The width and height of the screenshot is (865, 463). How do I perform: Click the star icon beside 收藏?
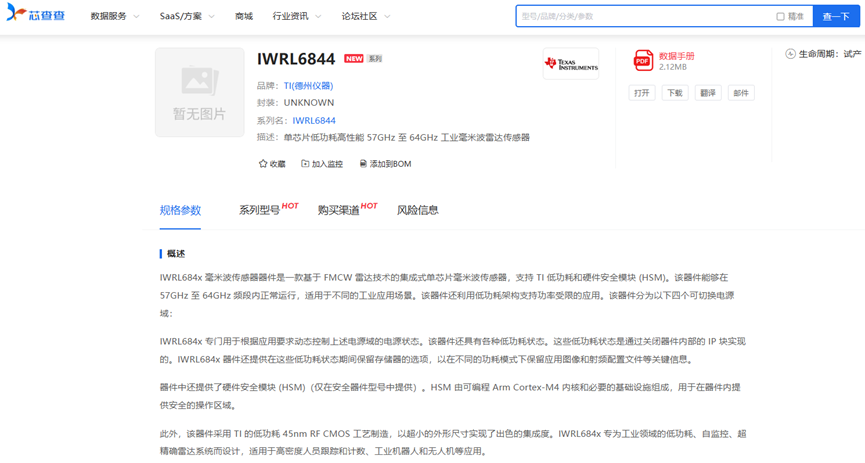click(x=263, y=164)
